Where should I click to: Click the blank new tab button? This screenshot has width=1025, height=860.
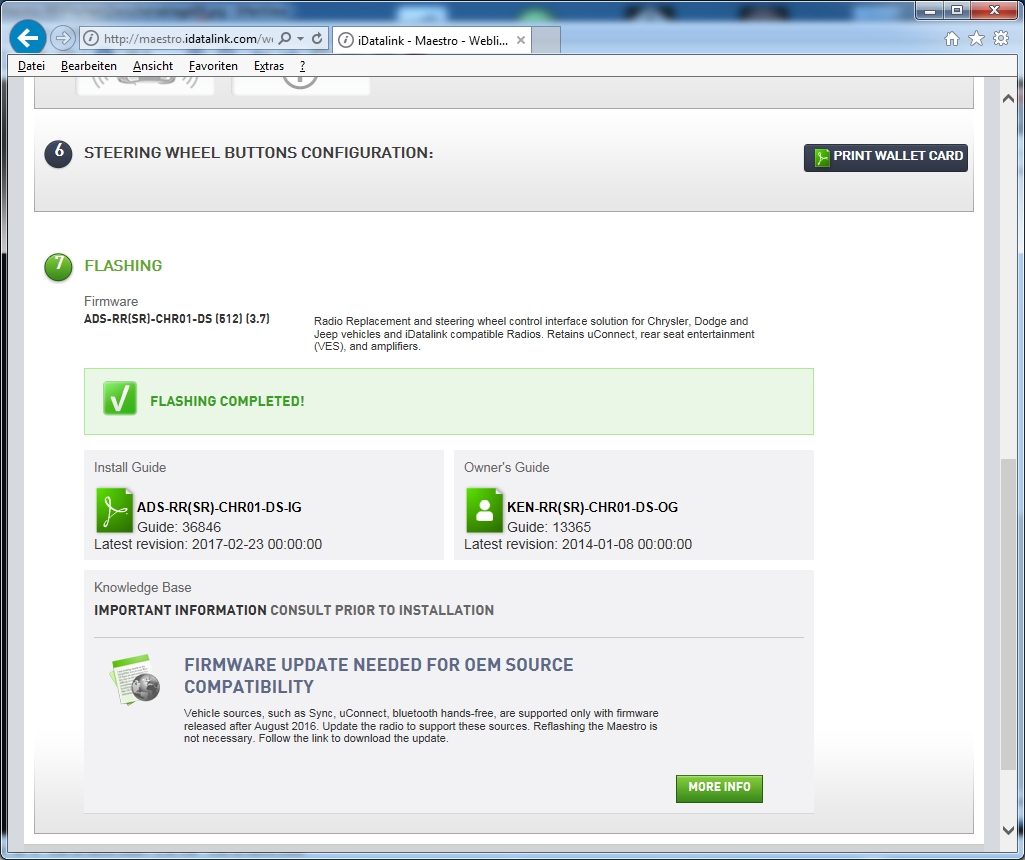point(546,41)
